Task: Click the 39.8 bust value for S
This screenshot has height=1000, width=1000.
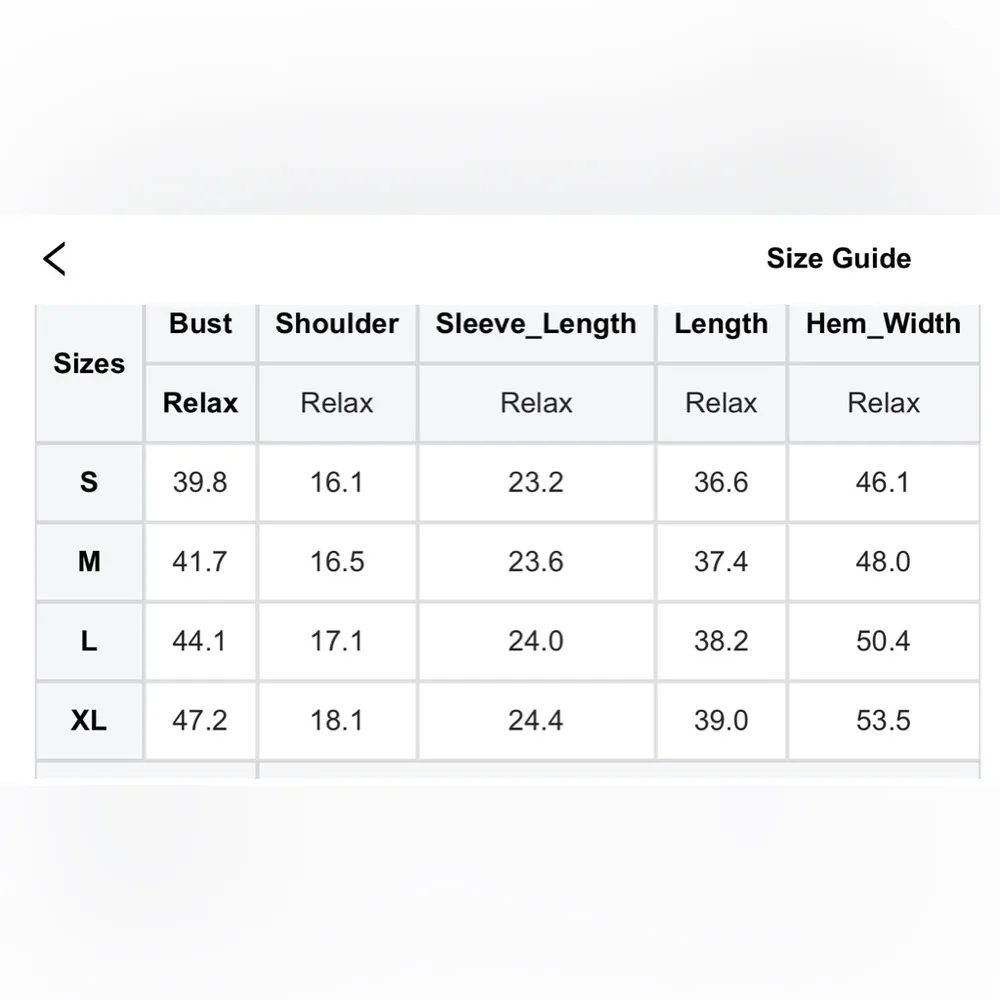Action: coord(200,482)
